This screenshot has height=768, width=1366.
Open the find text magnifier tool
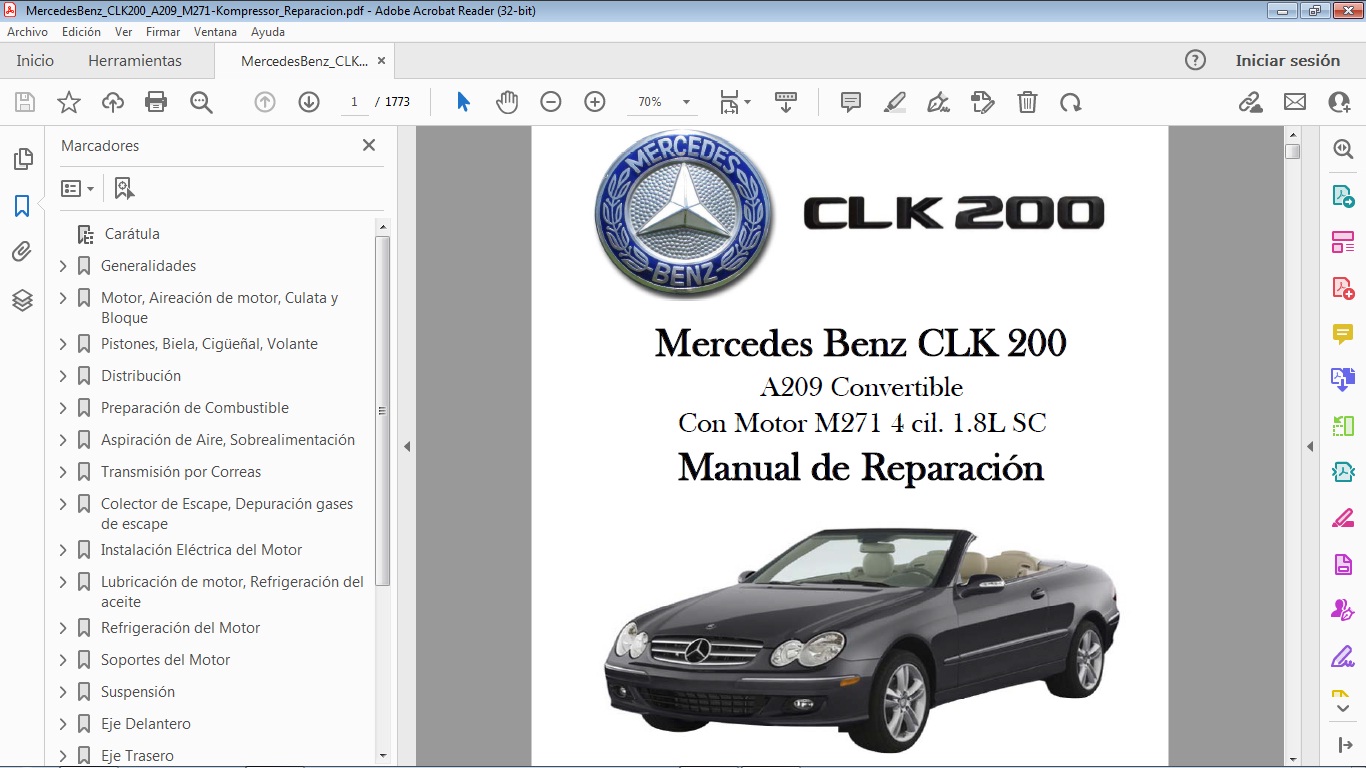tap(201, 102)
